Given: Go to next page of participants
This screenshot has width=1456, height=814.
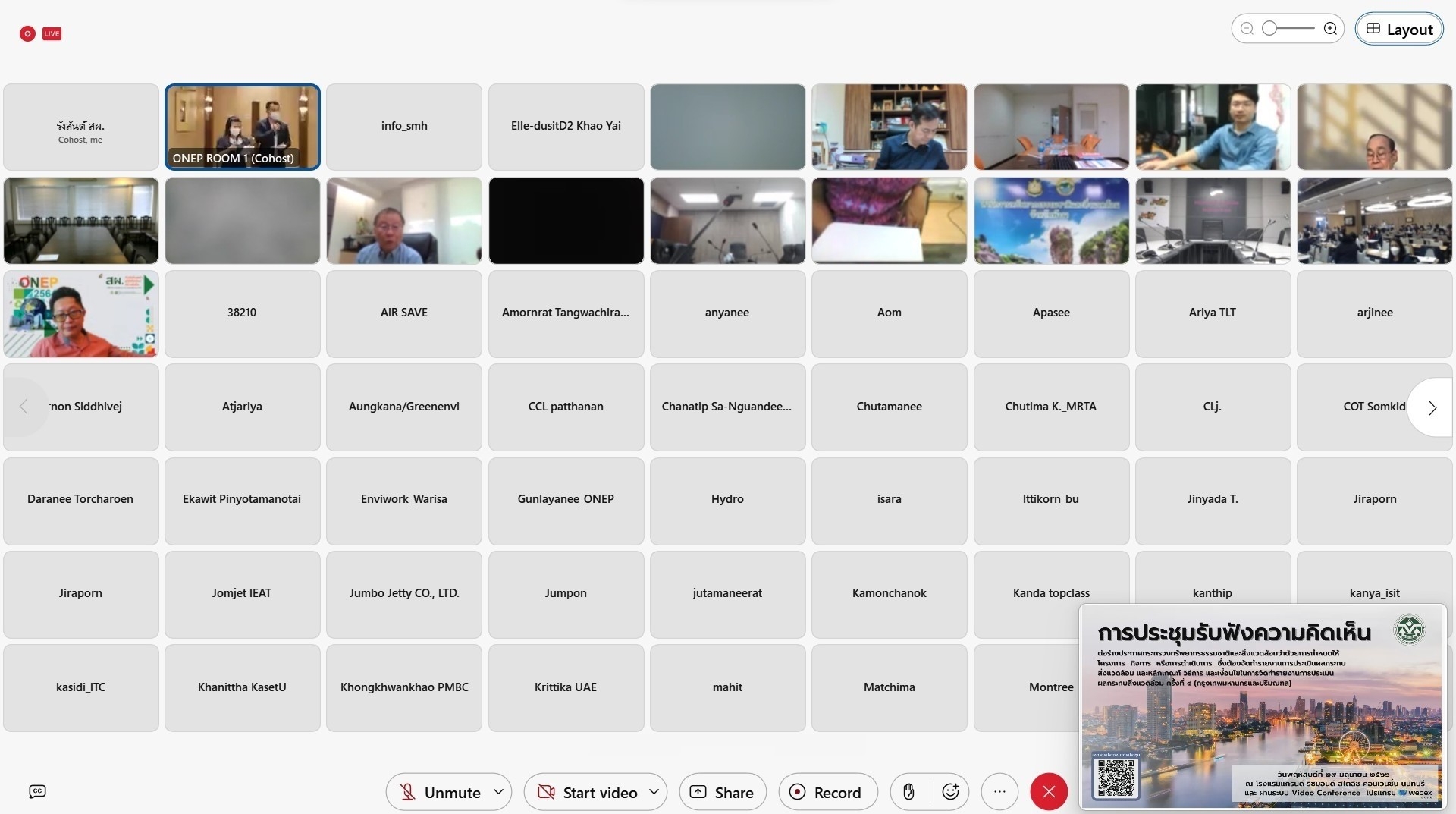Looking at the screenshot, I should pos(1432,407).
